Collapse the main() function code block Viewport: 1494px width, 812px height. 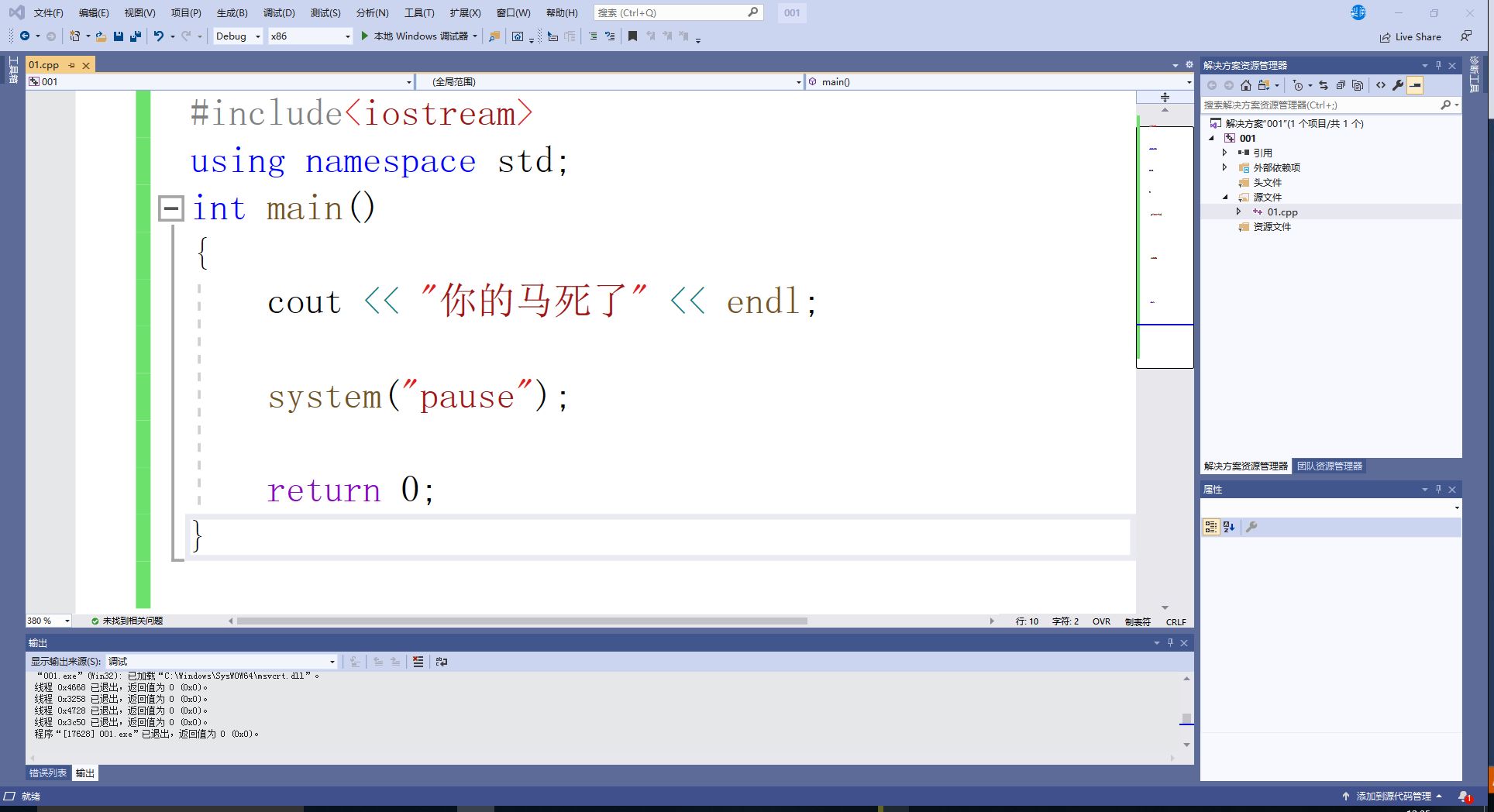pyautogui.click(x=170, y=208)
